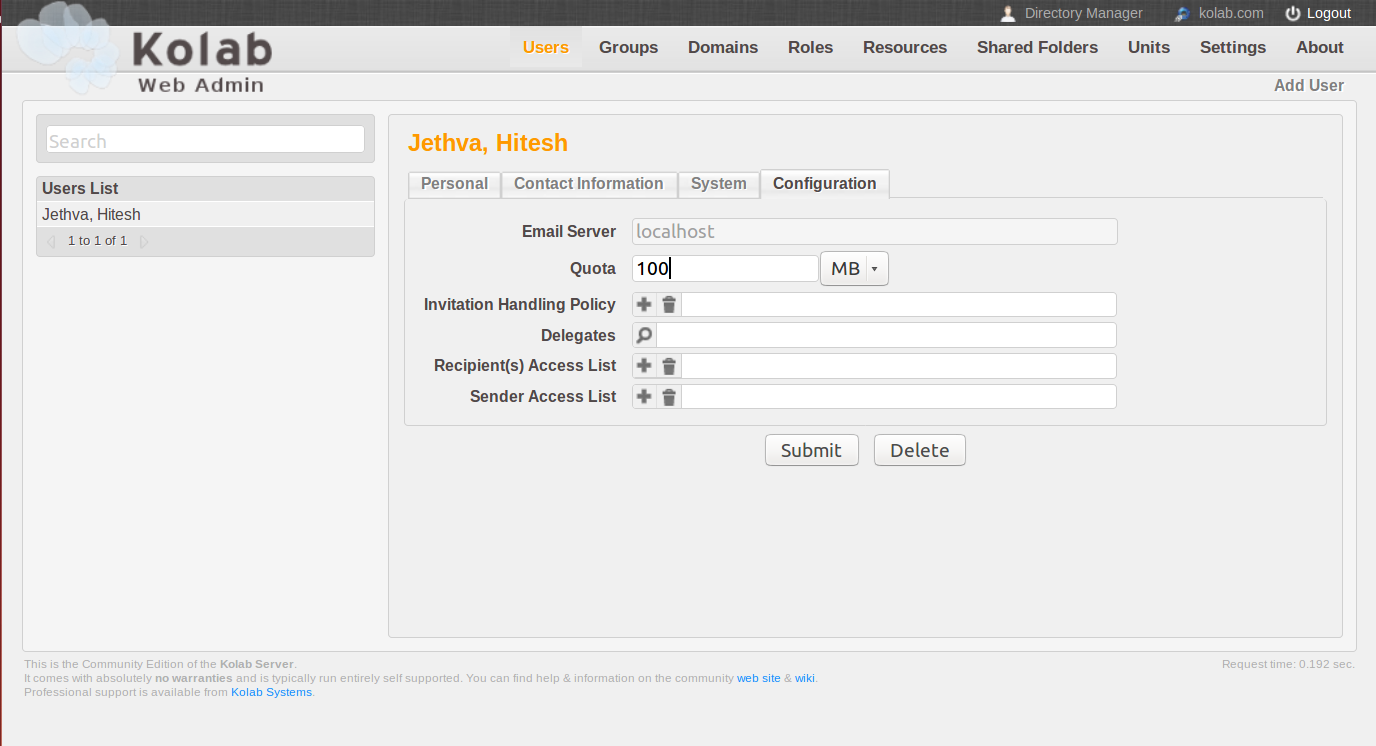Open the Resources menu

[905, 47]
